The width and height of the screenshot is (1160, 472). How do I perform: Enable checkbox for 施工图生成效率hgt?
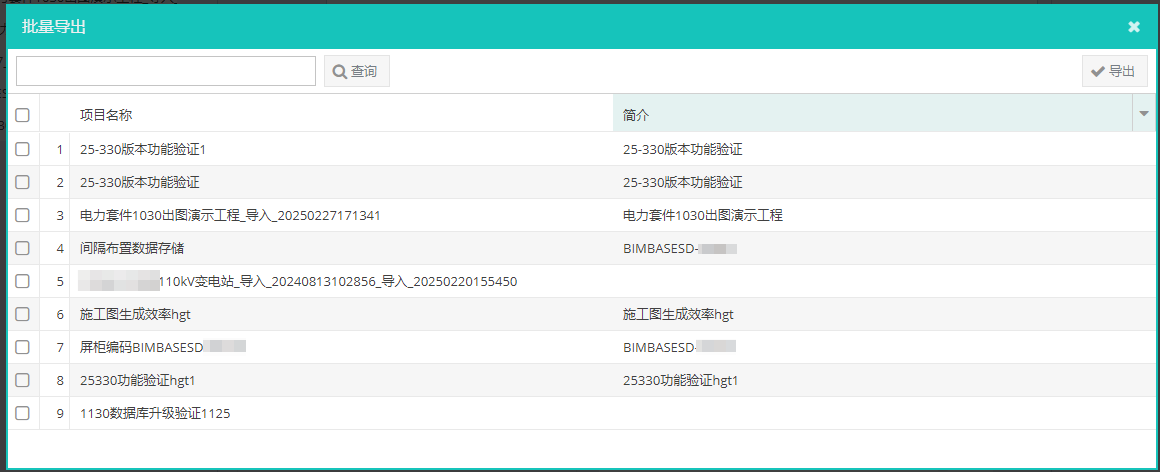coord(22,314)
